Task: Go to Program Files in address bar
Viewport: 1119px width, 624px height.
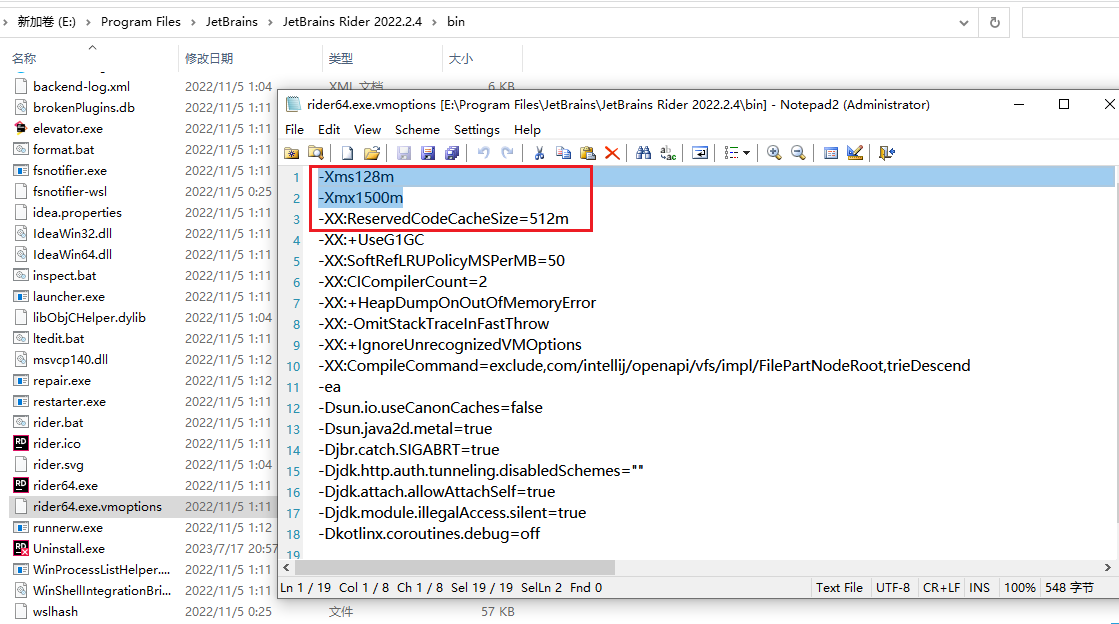Action: [x=141, y=22]
